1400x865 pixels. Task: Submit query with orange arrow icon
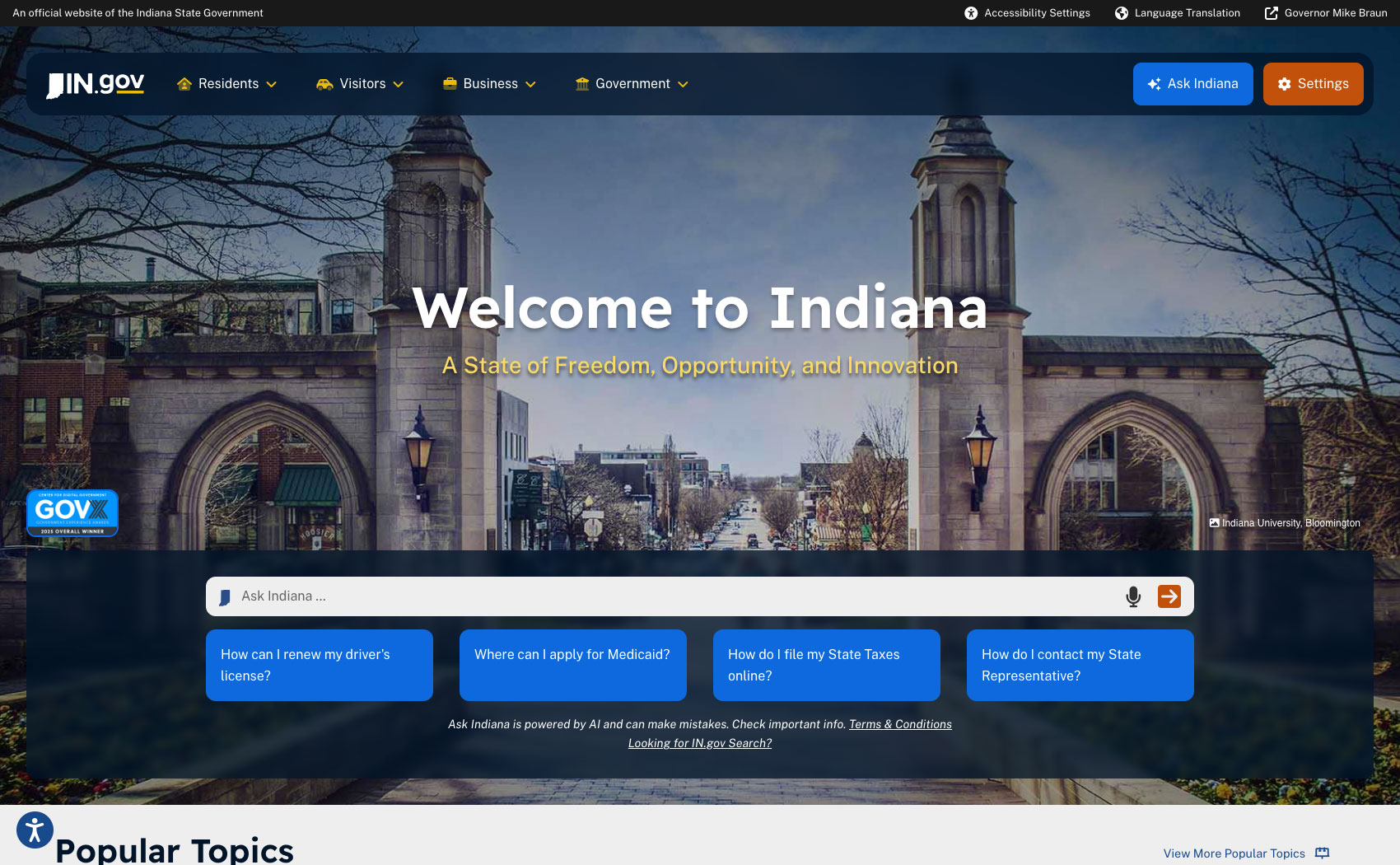(1169, 596)
